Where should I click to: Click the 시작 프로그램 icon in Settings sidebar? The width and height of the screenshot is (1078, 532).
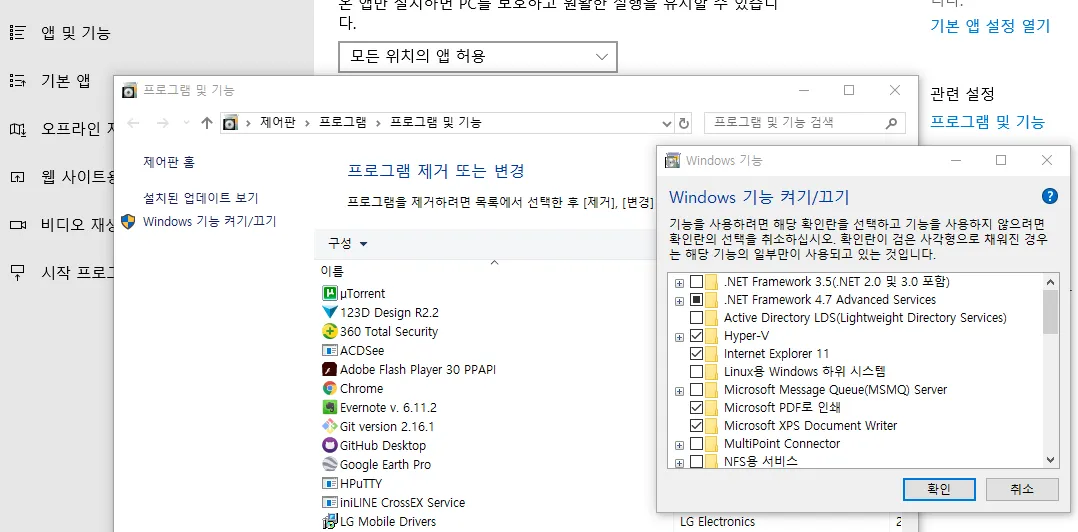click(17, 272)
